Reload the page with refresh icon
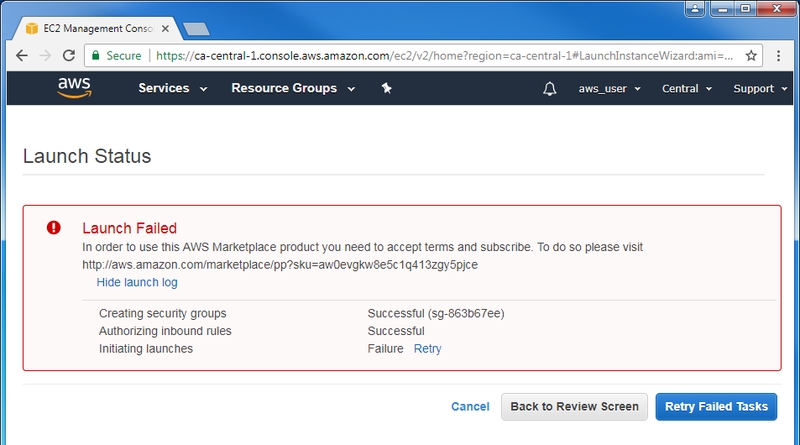 pos(67,56)
